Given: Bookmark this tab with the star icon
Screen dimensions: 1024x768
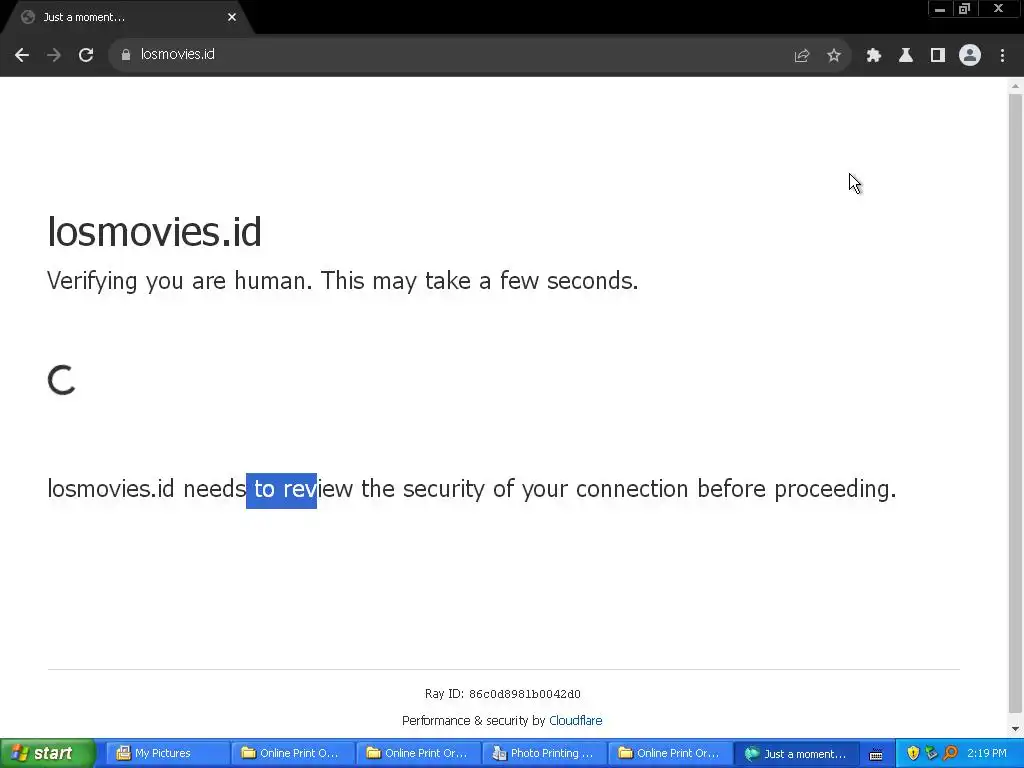Looking at the screenshot, I should 834,56.
